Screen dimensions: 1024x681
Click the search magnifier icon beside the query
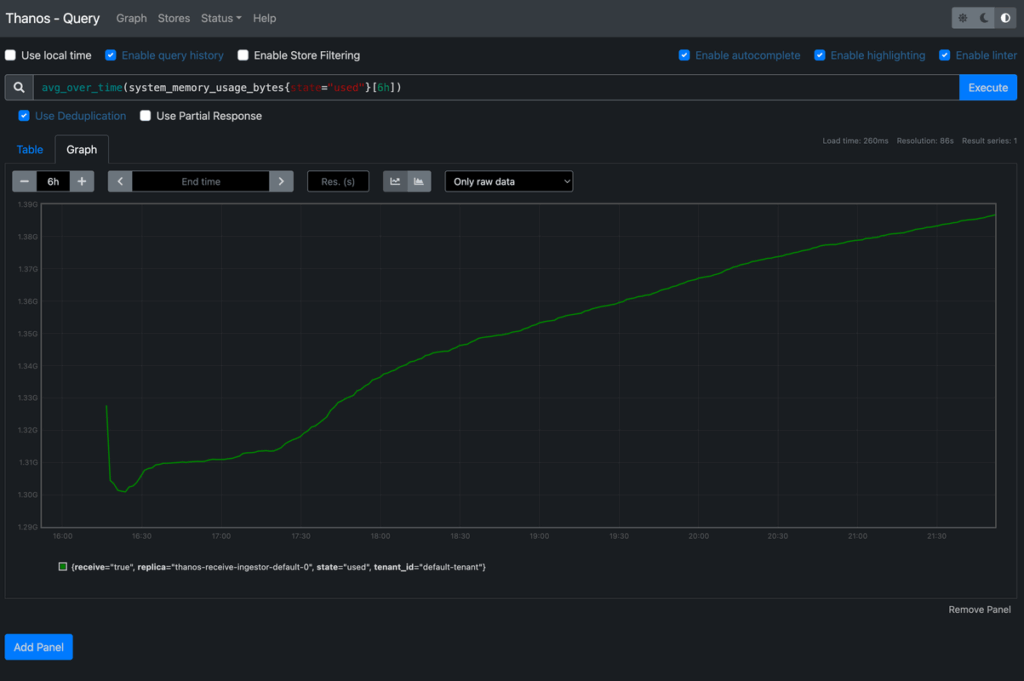tap(19, 87)
